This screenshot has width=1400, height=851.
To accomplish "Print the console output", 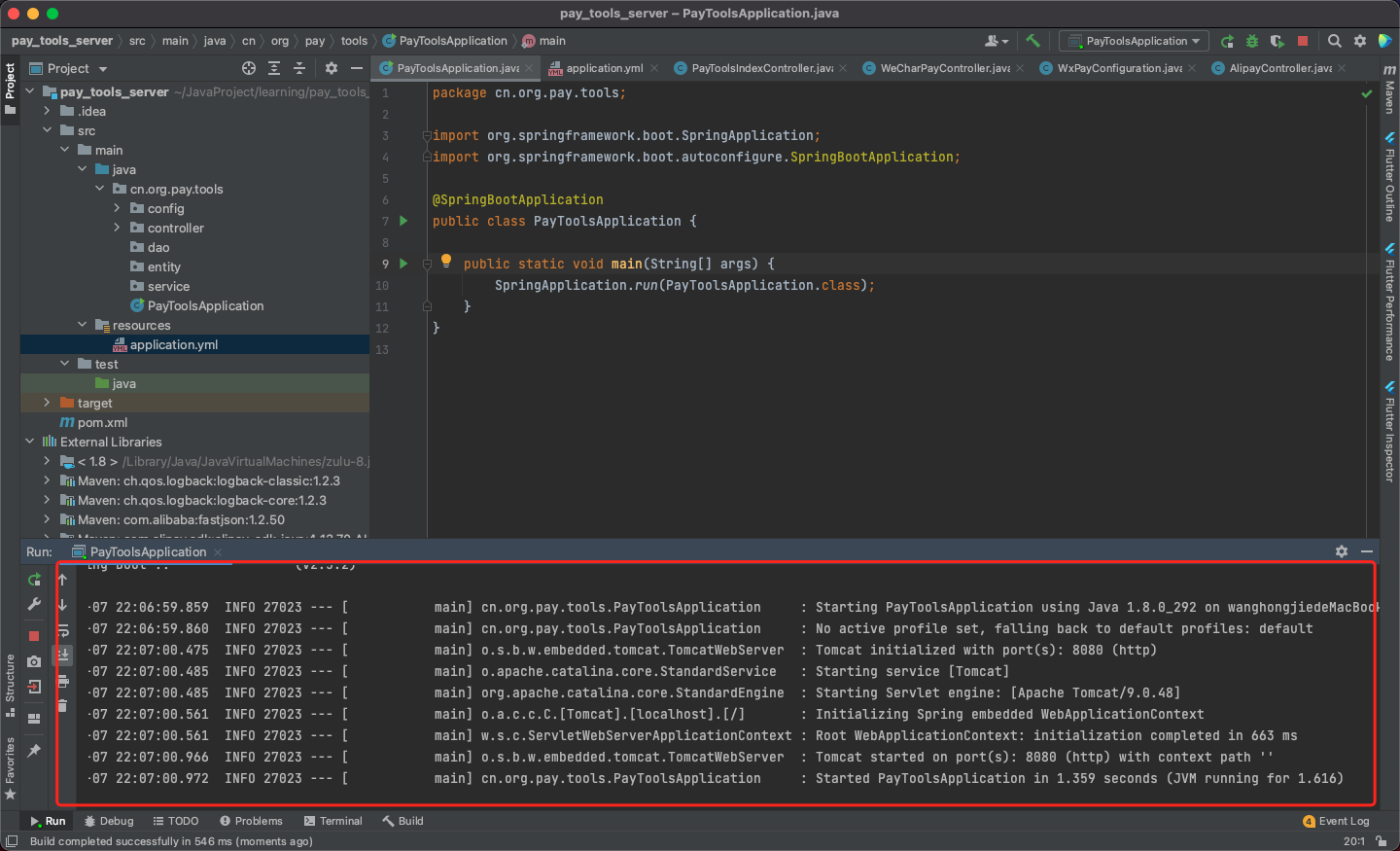I will [62, 680].
